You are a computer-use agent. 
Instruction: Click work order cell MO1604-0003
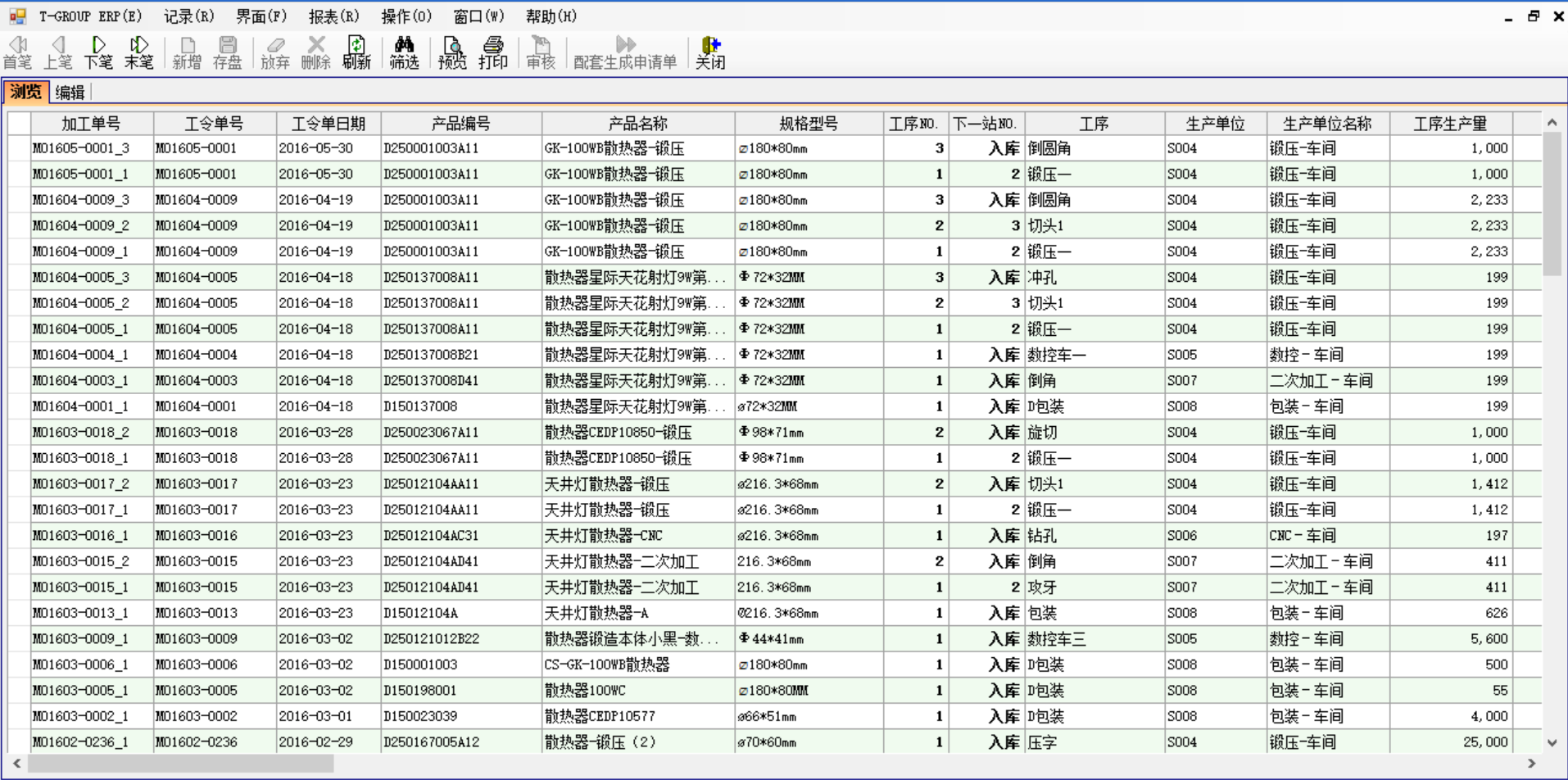click(215, 380)
